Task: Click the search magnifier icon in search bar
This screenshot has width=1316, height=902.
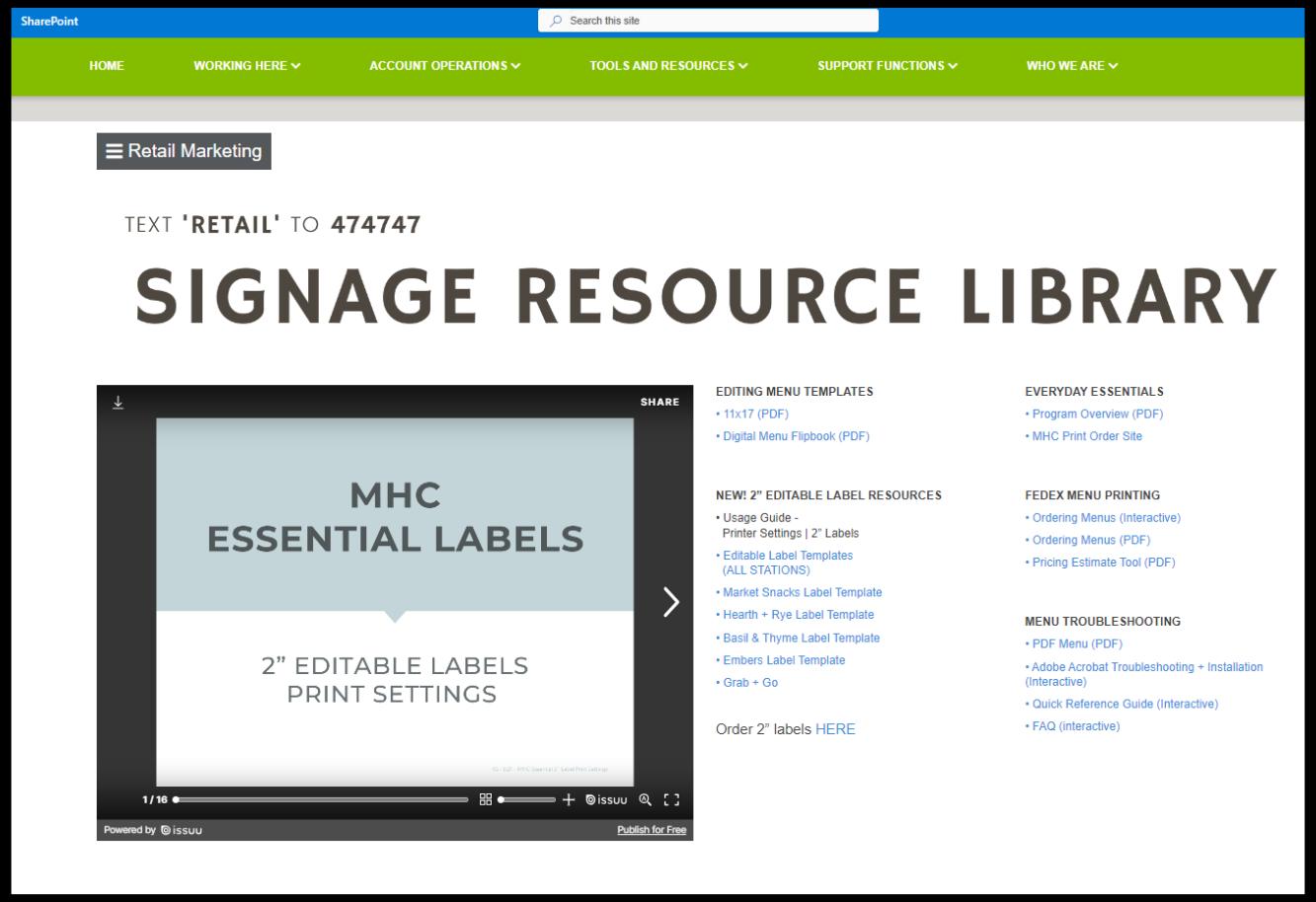Action: (x=557, y=21)
